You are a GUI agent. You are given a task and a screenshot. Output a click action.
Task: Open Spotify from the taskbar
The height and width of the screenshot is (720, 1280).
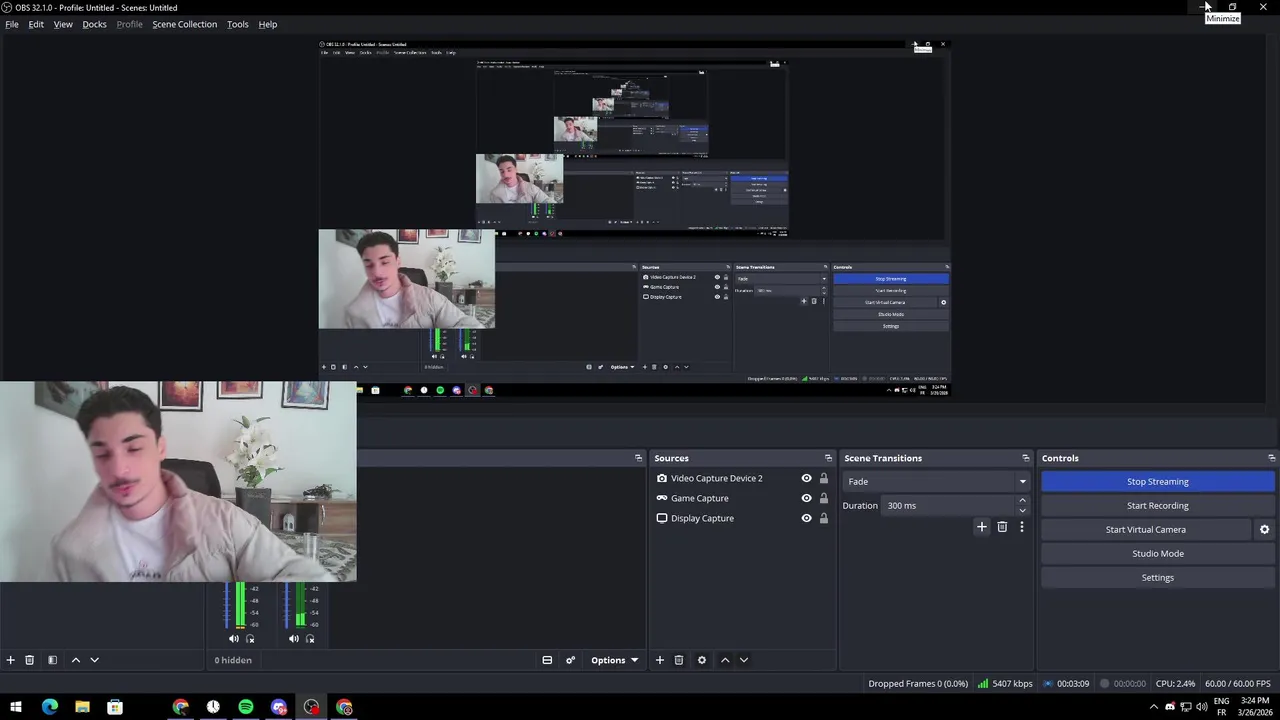point(246,707)
